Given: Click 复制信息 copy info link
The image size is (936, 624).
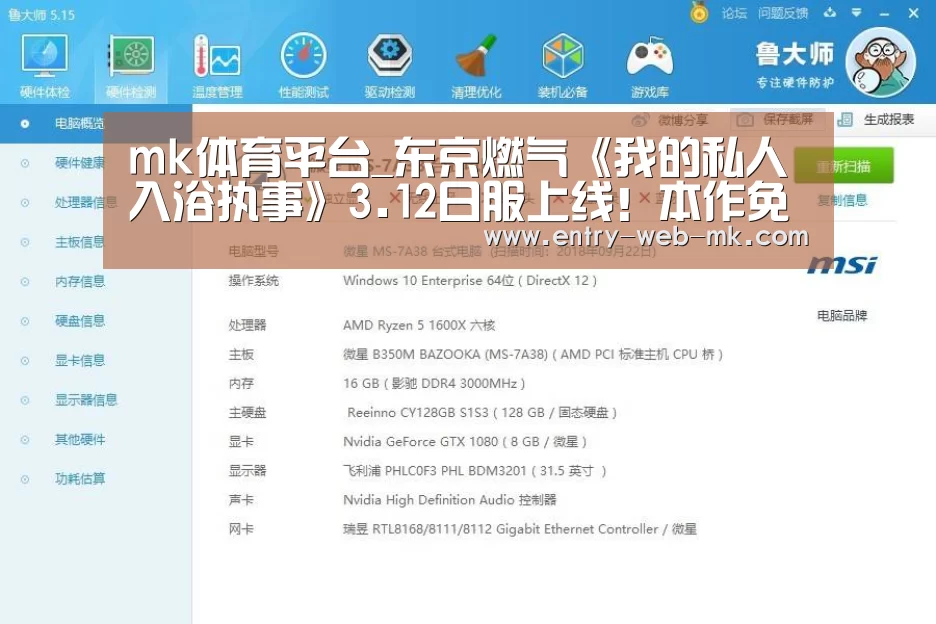Looking at the screenshot, I should pyautogui.click(x=842, y=200).
